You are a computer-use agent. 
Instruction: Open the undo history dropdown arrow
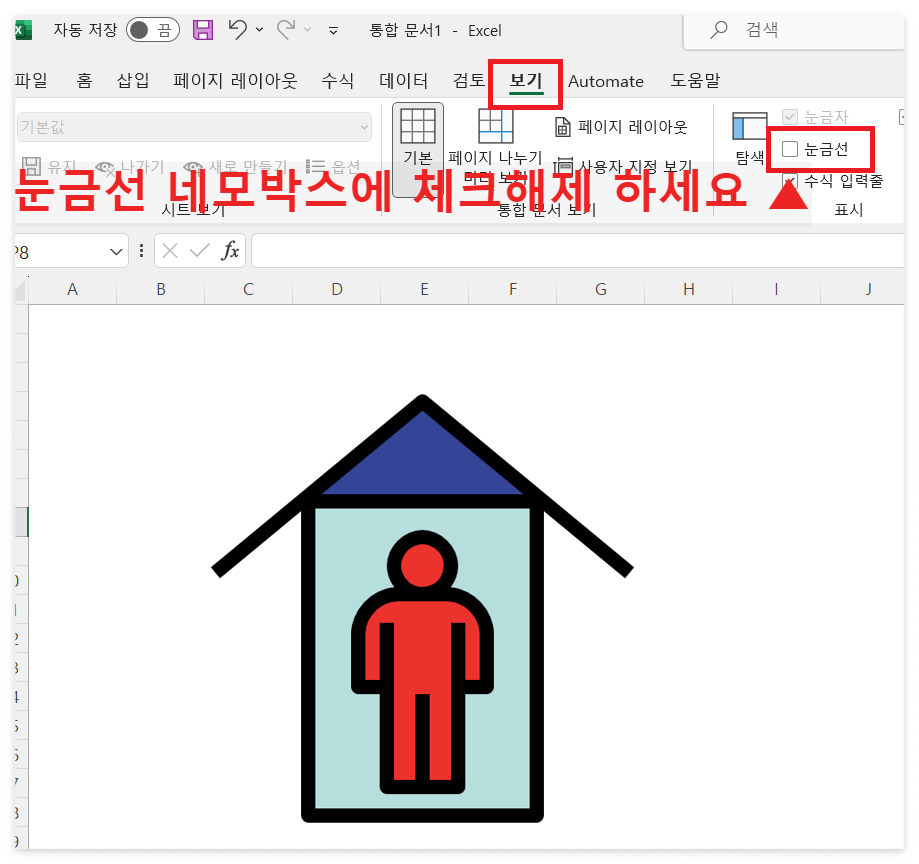click(259, 29)
